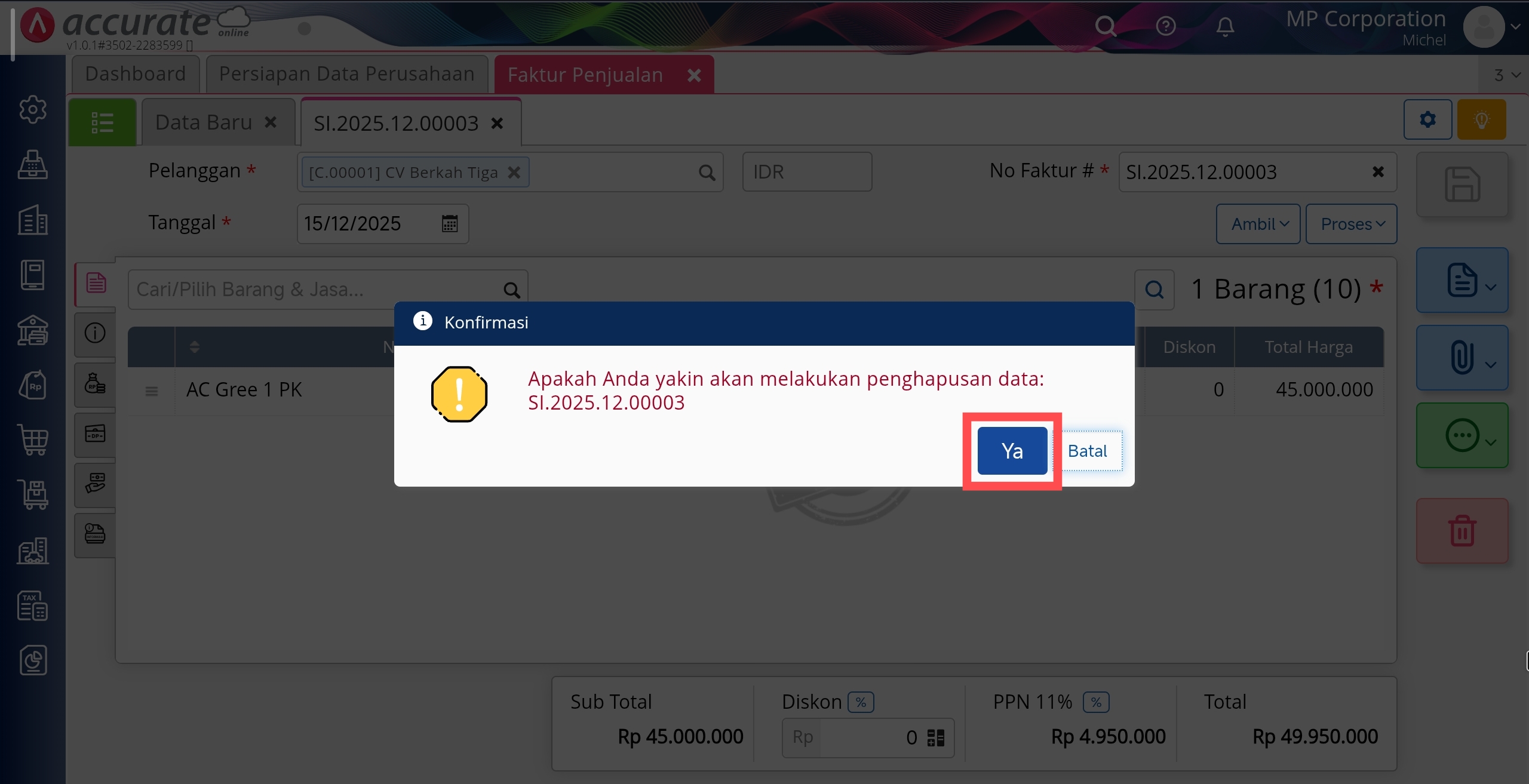This screenshot has width=1529, height=784.
Task: Click the green list view icon
Action: (102, 122)
